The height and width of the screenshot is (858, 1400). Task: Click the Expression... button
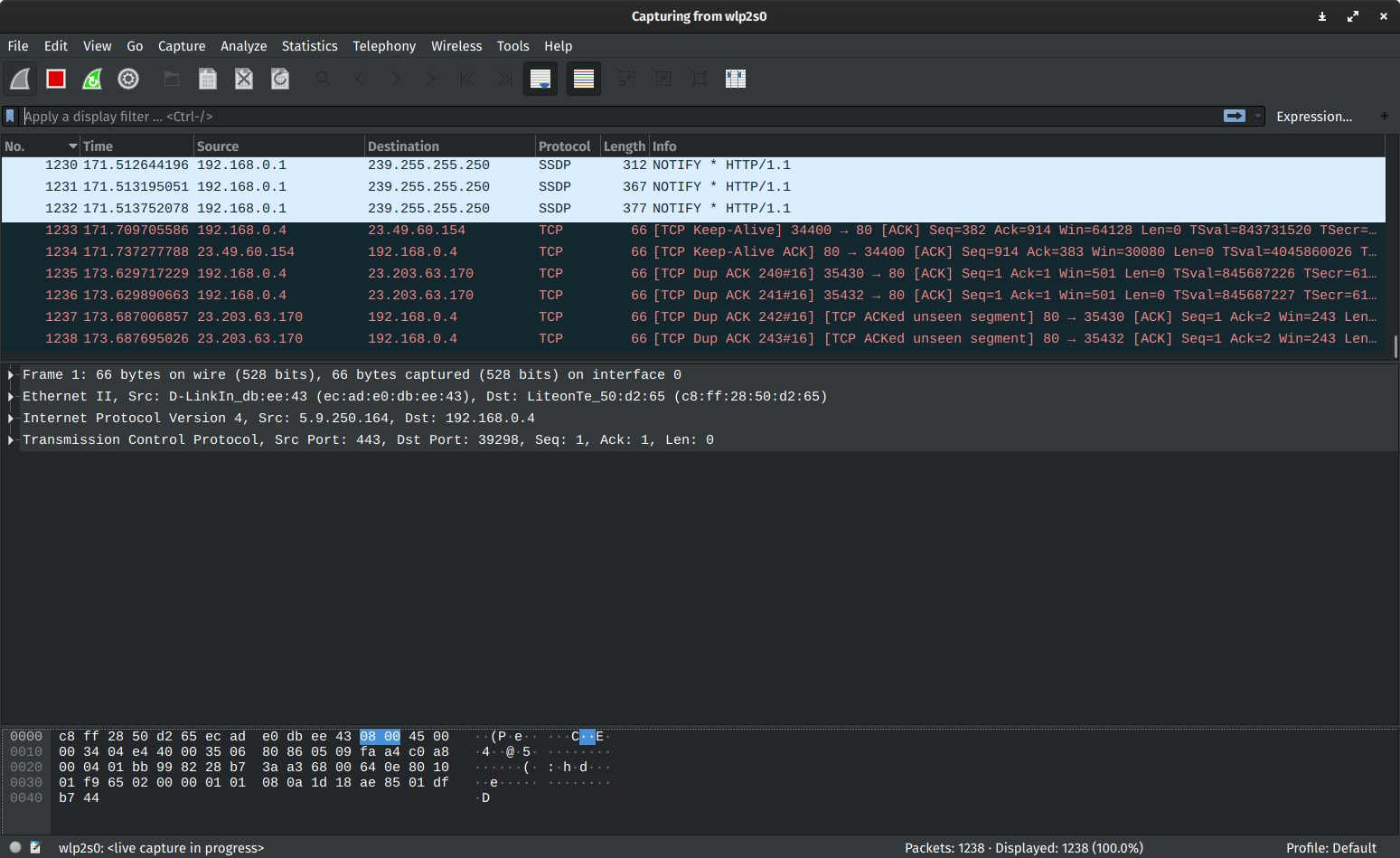pyautogui.click(x=1314, y=116)
